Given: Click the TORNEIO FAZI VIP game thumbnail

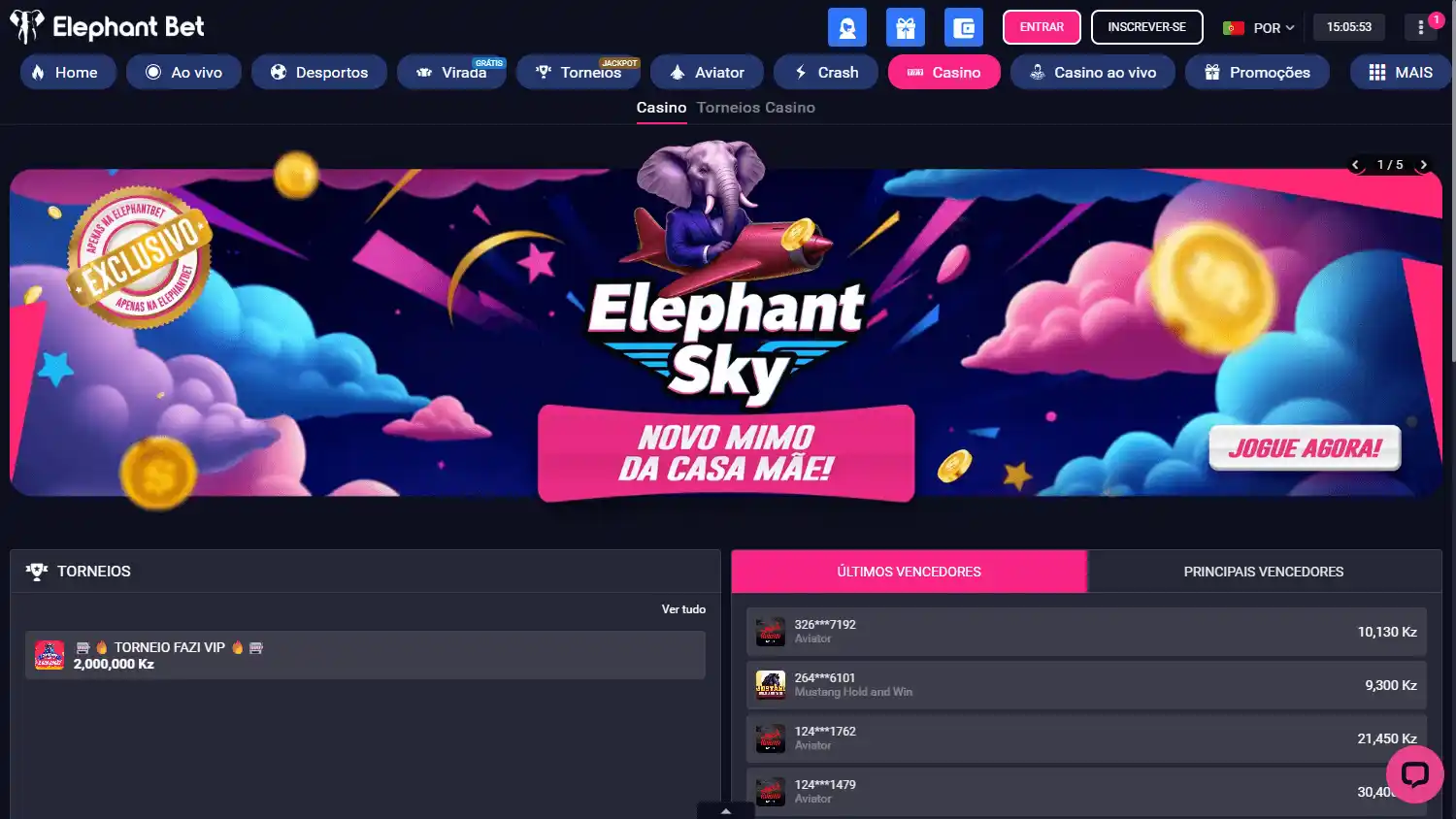Looking at the screenshot, I should pyautogui.click(x=50, y=655).
